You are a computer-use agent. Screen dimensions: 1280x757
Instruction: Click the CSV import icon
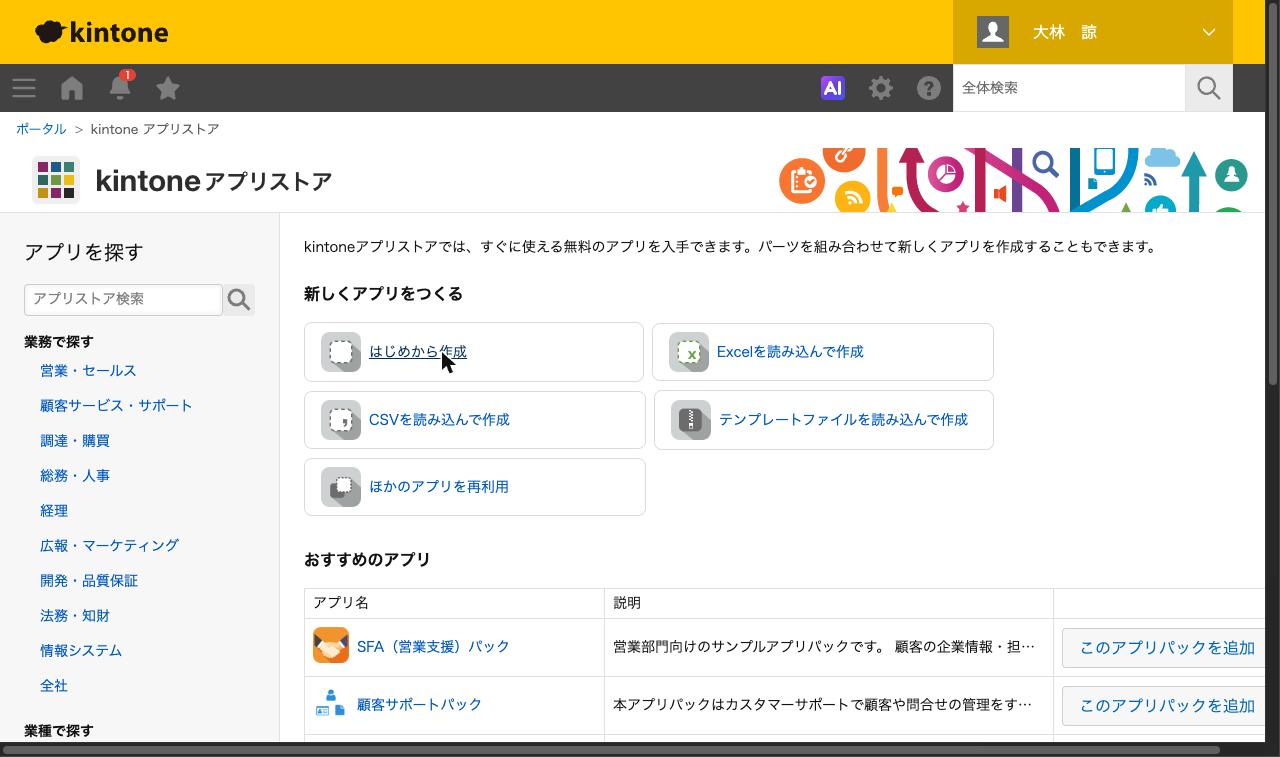tap(341, 420)
